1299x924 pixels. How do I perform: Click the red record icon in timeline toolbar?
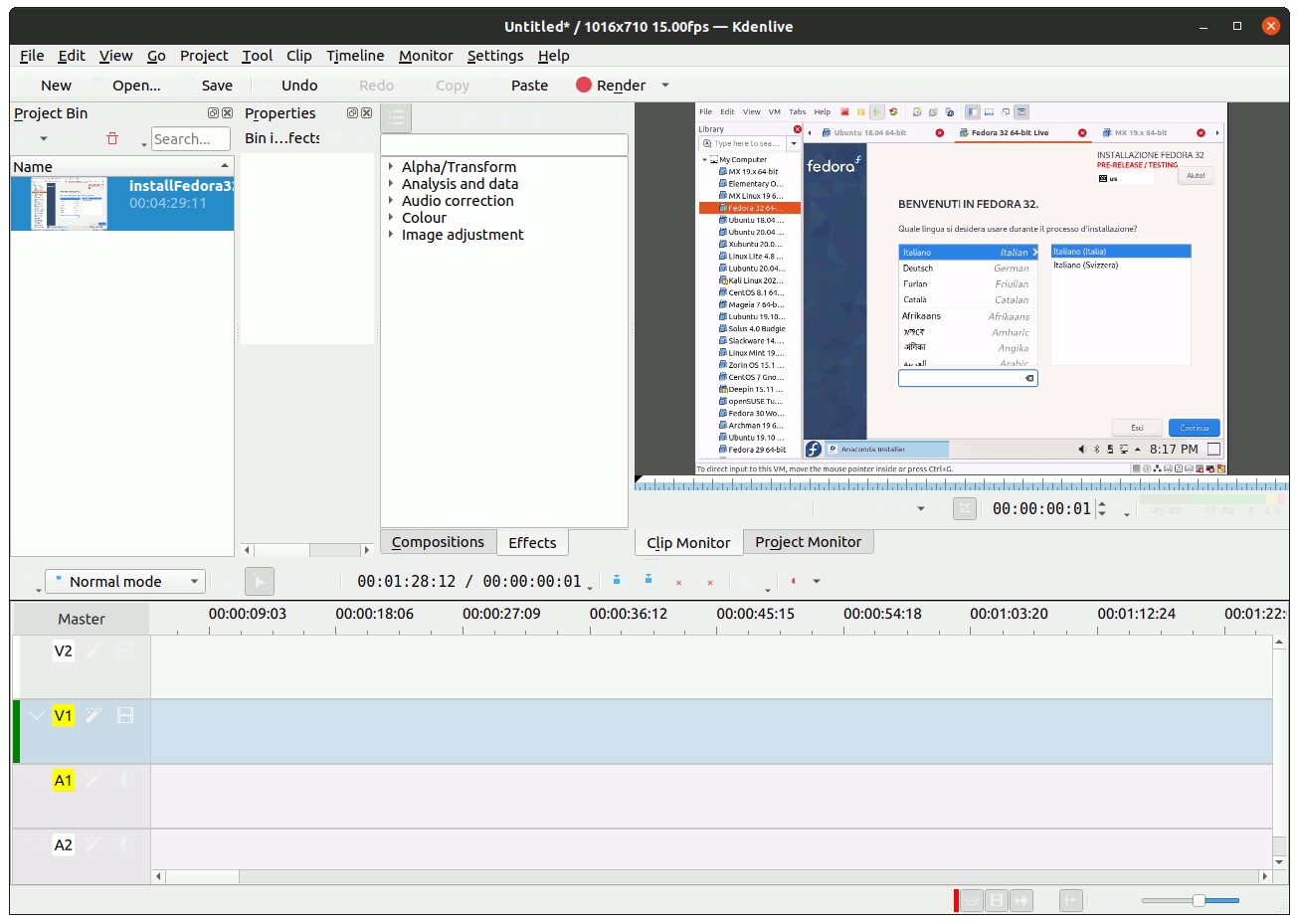click(x=793, y=581)
